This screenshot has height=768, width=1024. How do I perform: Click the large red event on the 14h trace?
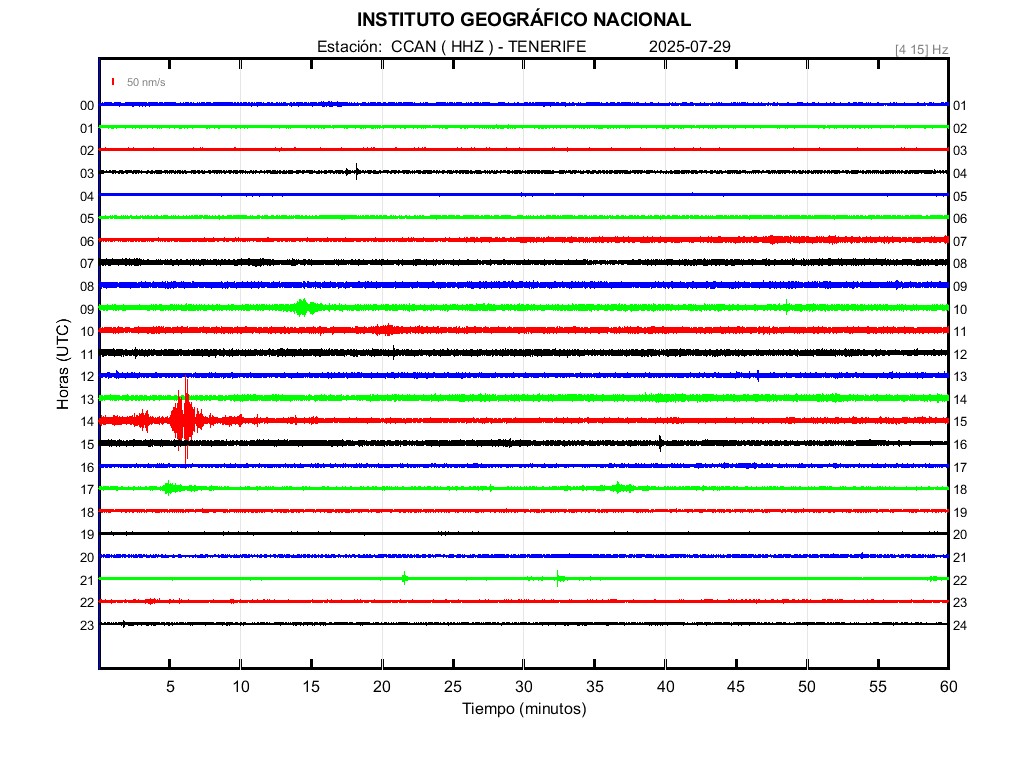185,420
